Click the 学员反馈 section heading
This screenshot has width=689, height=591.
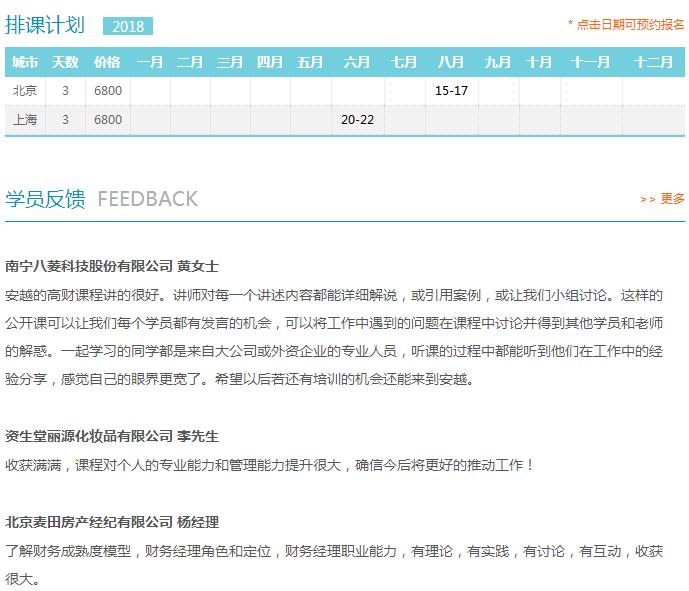tap(45, 198)
